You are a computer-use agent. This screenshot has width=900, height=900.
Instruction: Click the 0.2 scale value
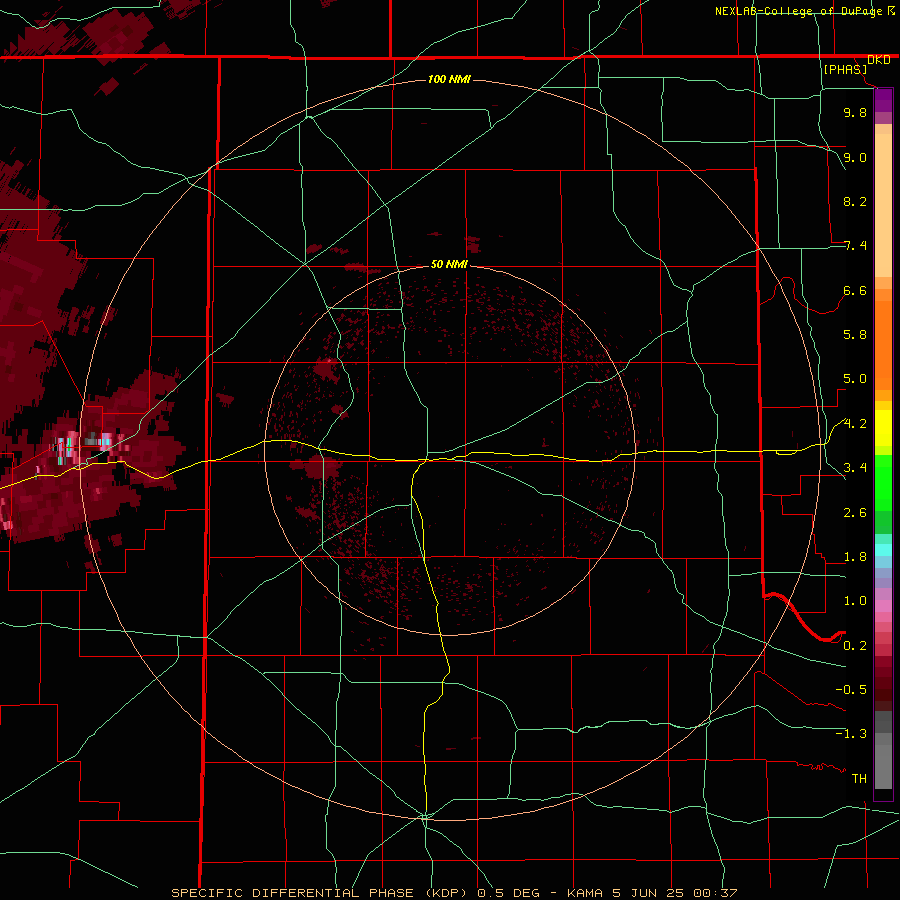[x=855, y=646]
